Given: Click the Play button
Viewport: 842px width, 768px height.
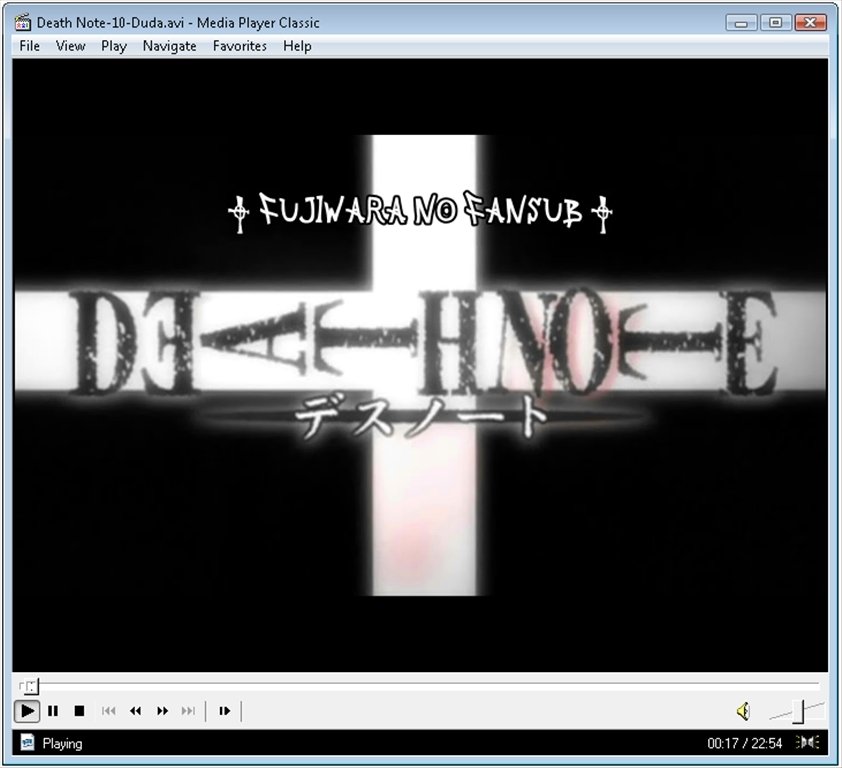Looking at the screenshot, I should [27, 711].
